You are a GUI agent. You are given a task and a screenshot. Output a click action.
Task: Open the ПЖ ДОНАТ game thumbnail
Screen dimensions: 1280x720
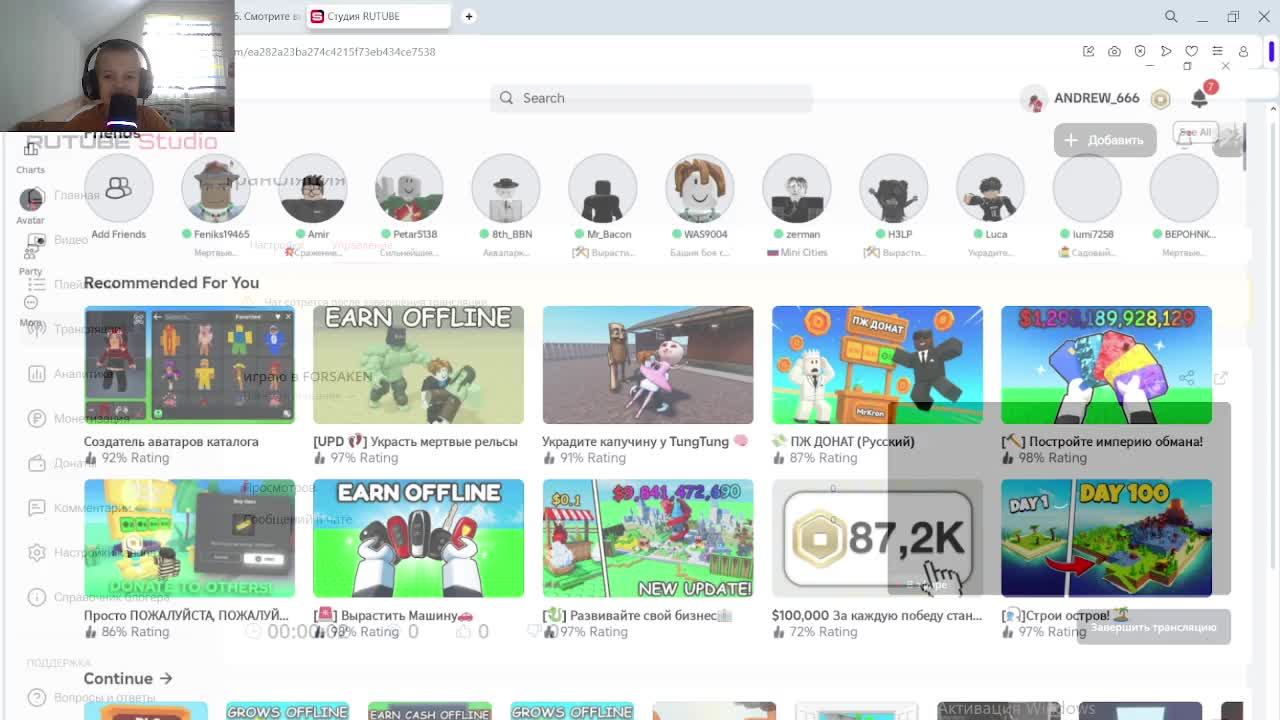point(877,365)
